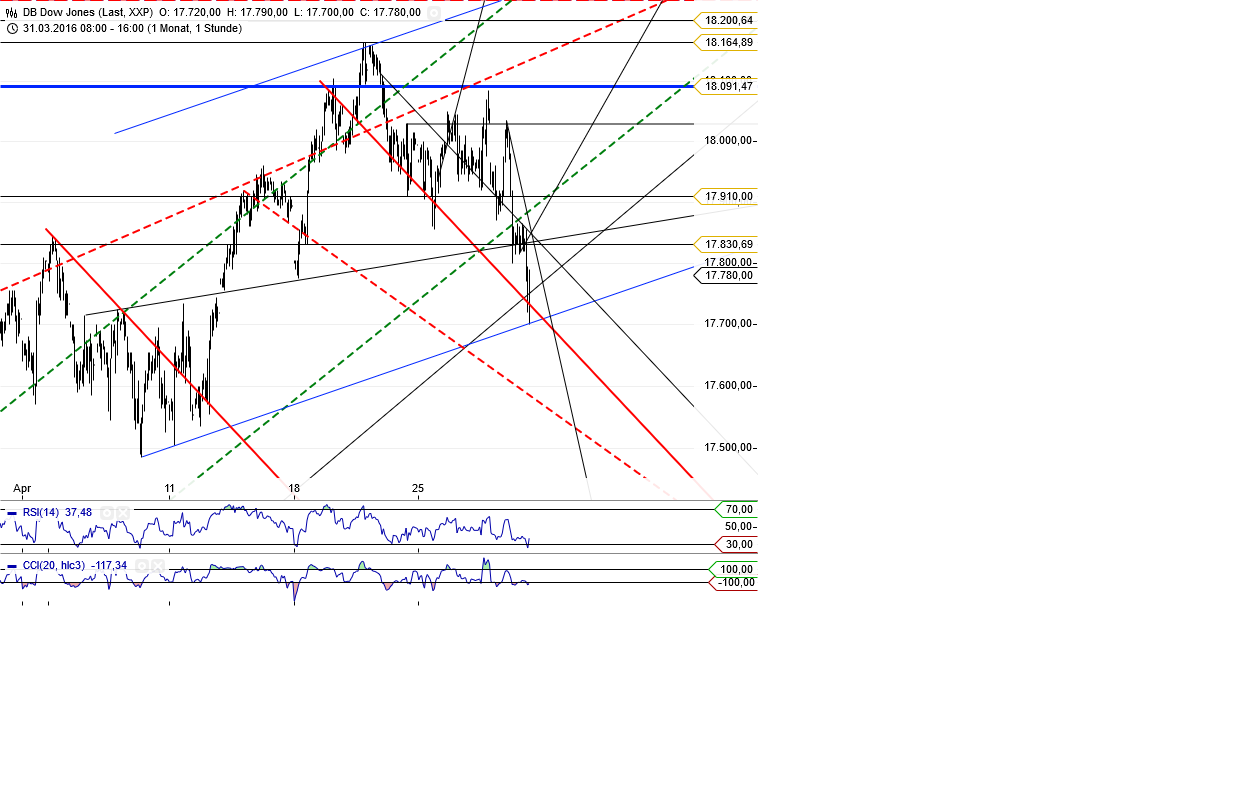
Task: Remove the RSI(14) indicator with its X icon
Action: pos(123,513)
